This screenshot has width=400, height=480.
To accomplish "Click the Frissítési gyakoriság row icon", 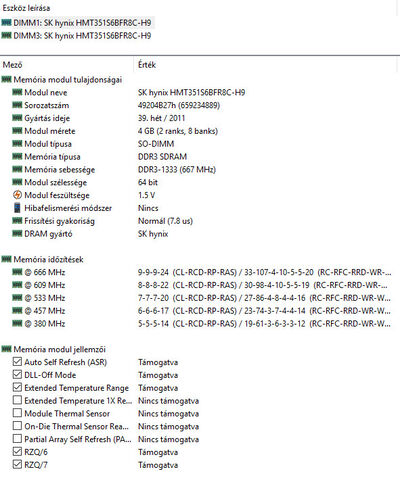I will 17,221.
